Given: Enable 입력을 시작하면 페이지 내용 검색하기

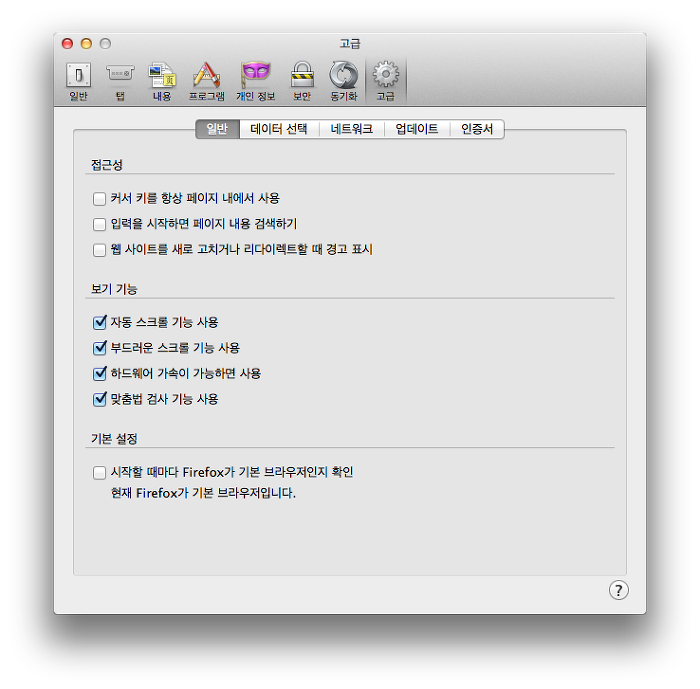Looking at the screenshot, I should click(99, 224).
